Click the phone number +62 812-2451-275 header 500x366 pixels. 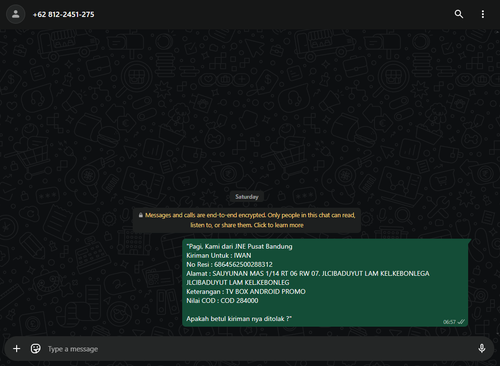point(64,14)
